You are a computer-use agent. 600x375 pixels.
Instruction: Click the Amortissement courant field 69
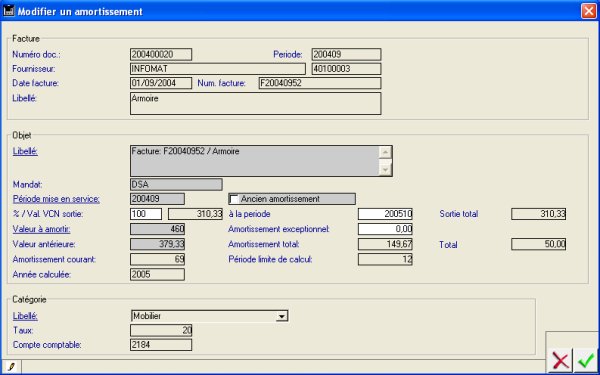[x=157, y=259]
